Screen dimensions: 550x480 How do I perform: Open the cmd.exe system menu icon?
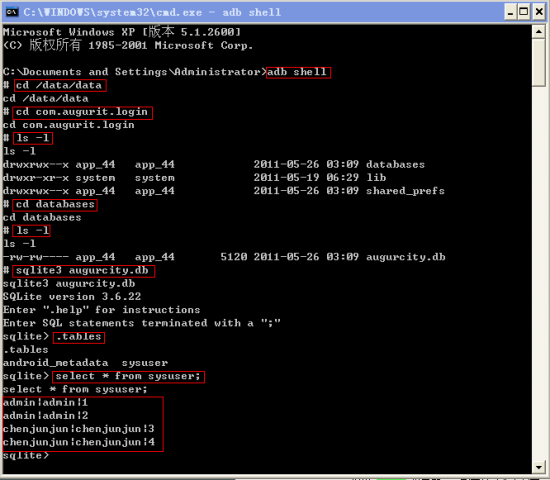coord(12,12)
